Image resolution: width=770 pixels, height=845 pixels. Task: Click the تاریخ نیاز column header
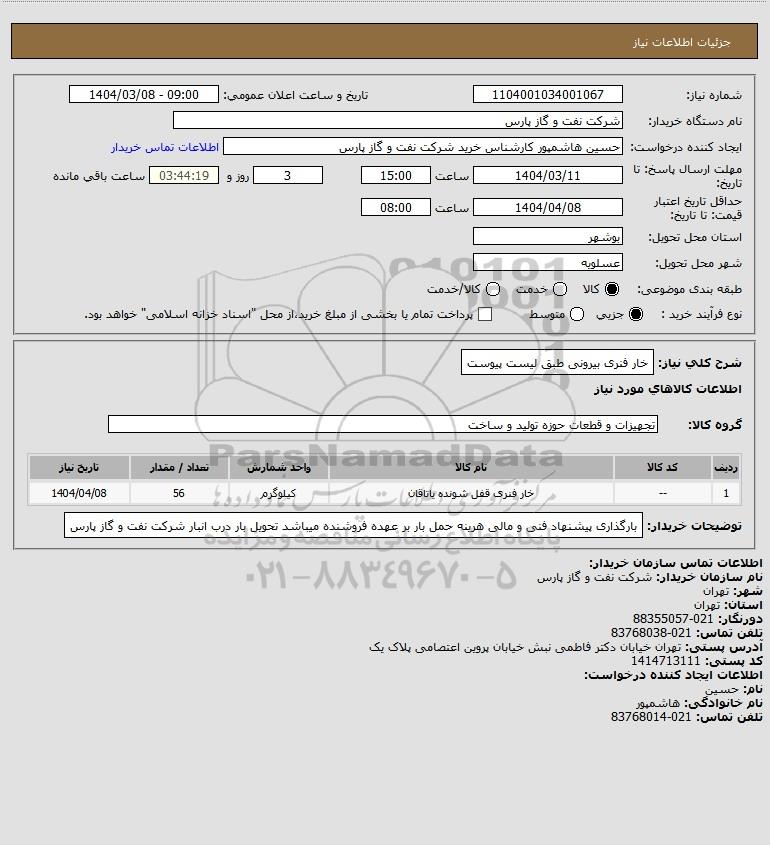(79, 467)
